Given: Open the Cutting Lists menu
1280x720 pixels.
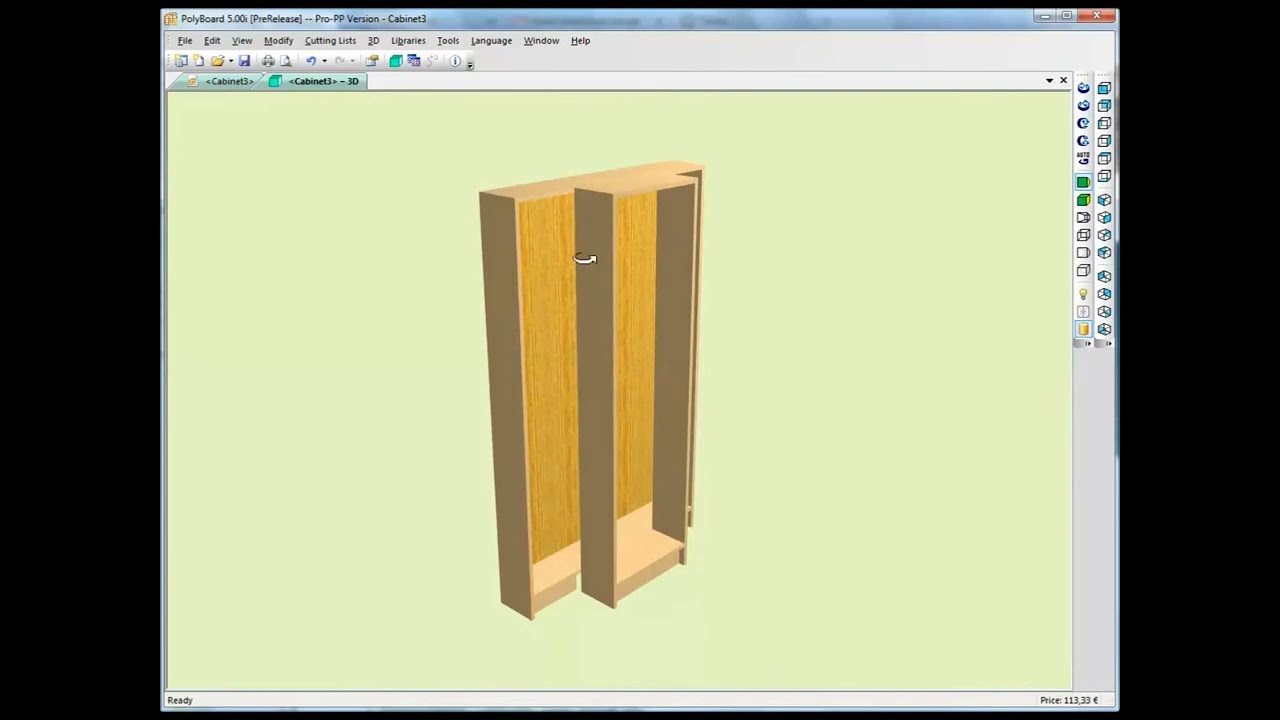Looking at the screenshot, I should click(x=330, y=40).
